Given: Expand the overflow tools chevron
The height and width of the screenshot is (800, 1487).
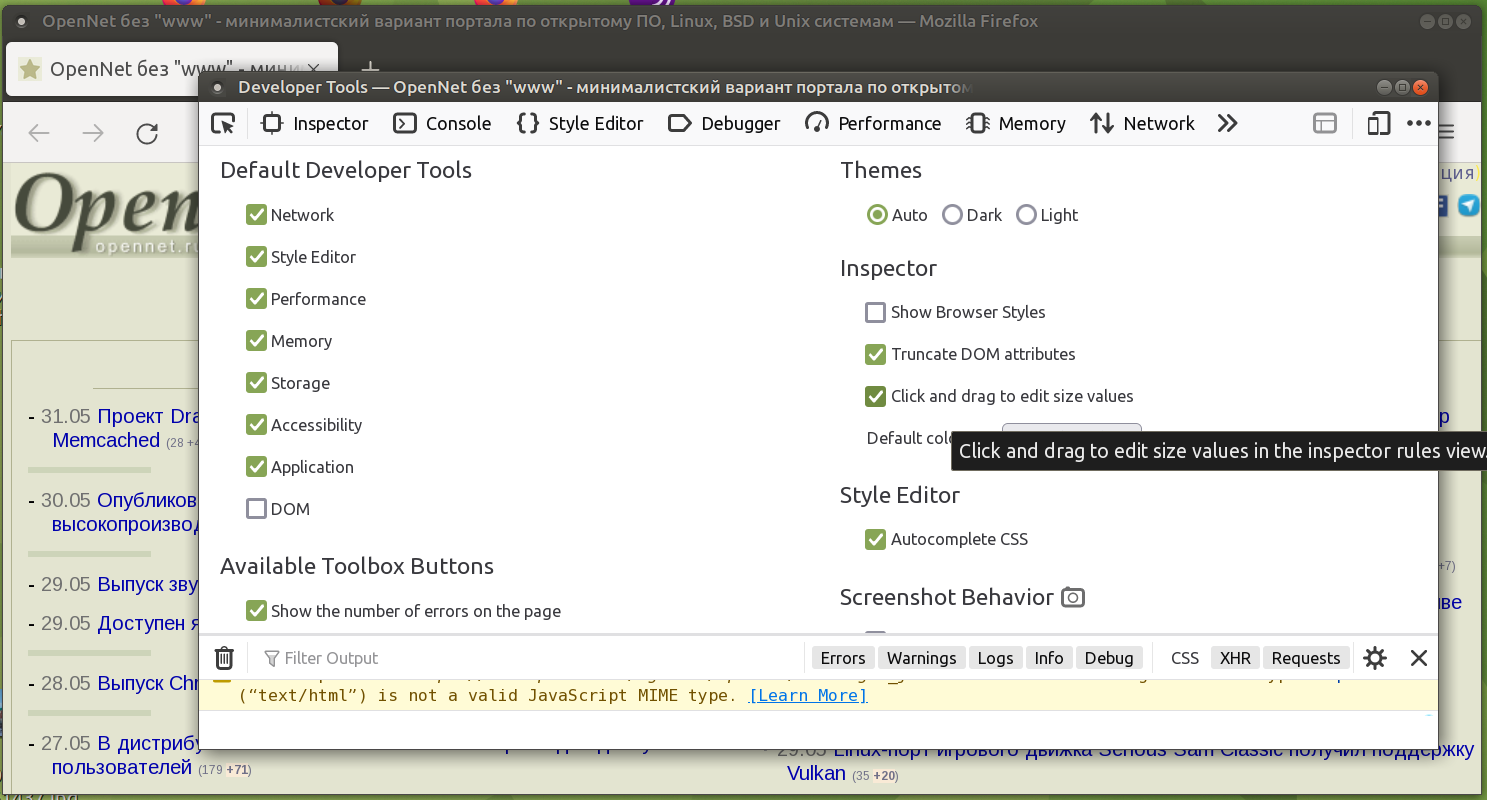Looking at the screenshot, I should click(x=1227, y=123).
